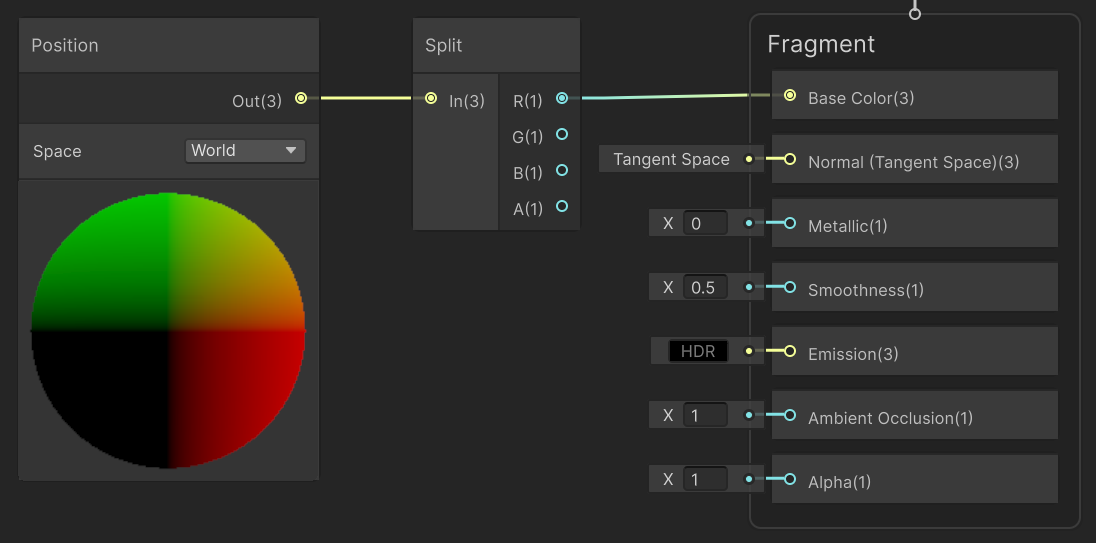Click the Split node In(3) port
This screenshot has width=1096, height=543.
[x=431, y=99]
